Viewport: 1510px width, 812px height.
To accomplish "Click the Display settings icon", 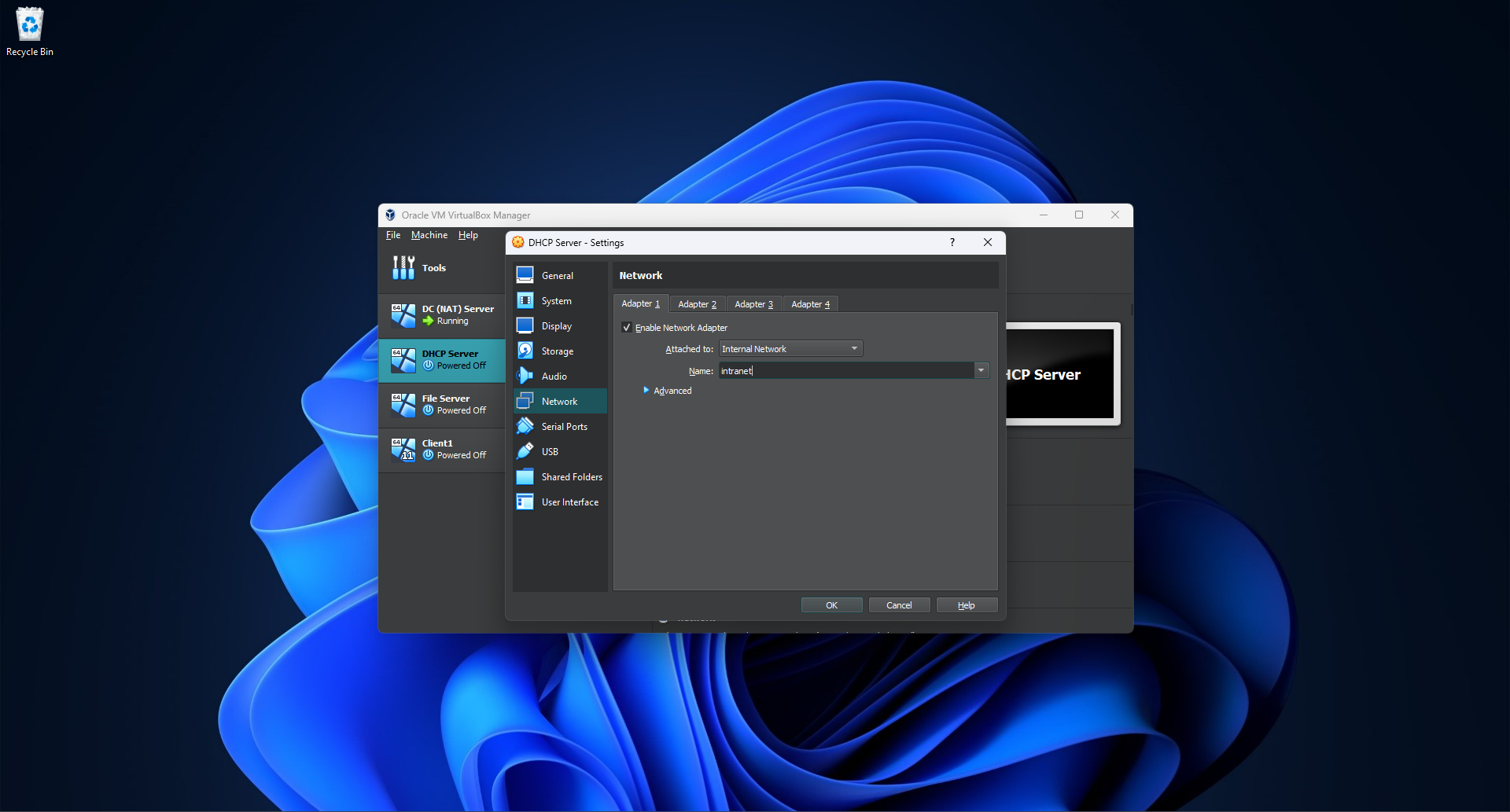I will 525,325.
